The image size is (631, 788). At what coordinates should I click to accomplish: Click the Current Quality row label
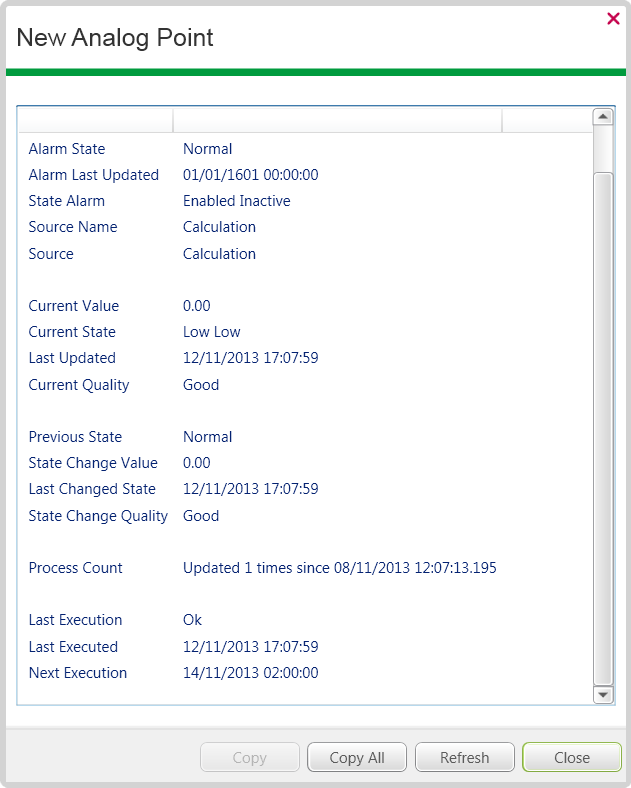click(x=79, y=385)
